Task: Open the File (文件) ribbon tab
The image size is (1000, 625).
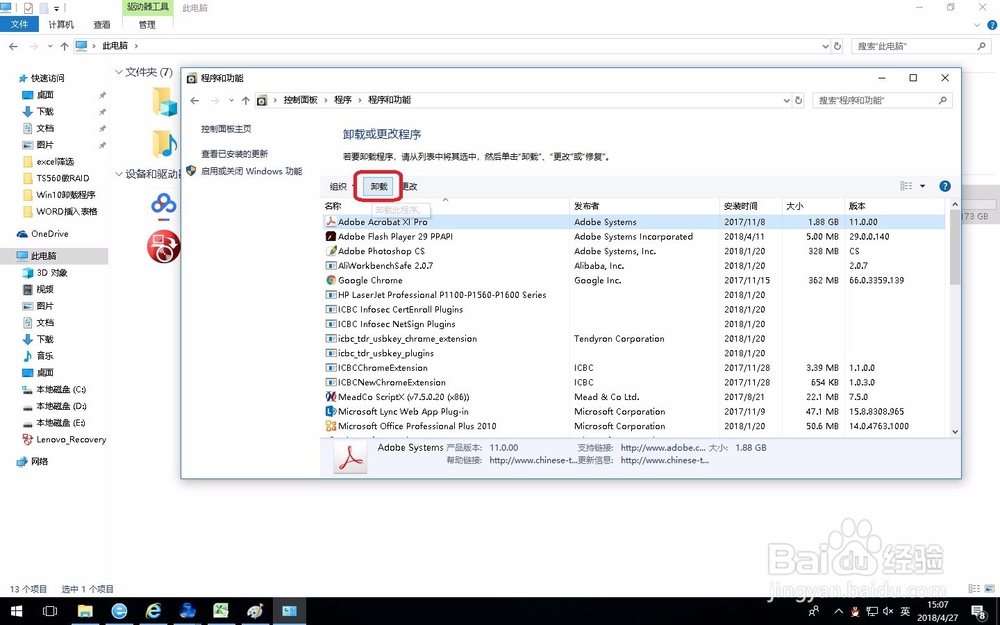Action: (x=19, y=24)
